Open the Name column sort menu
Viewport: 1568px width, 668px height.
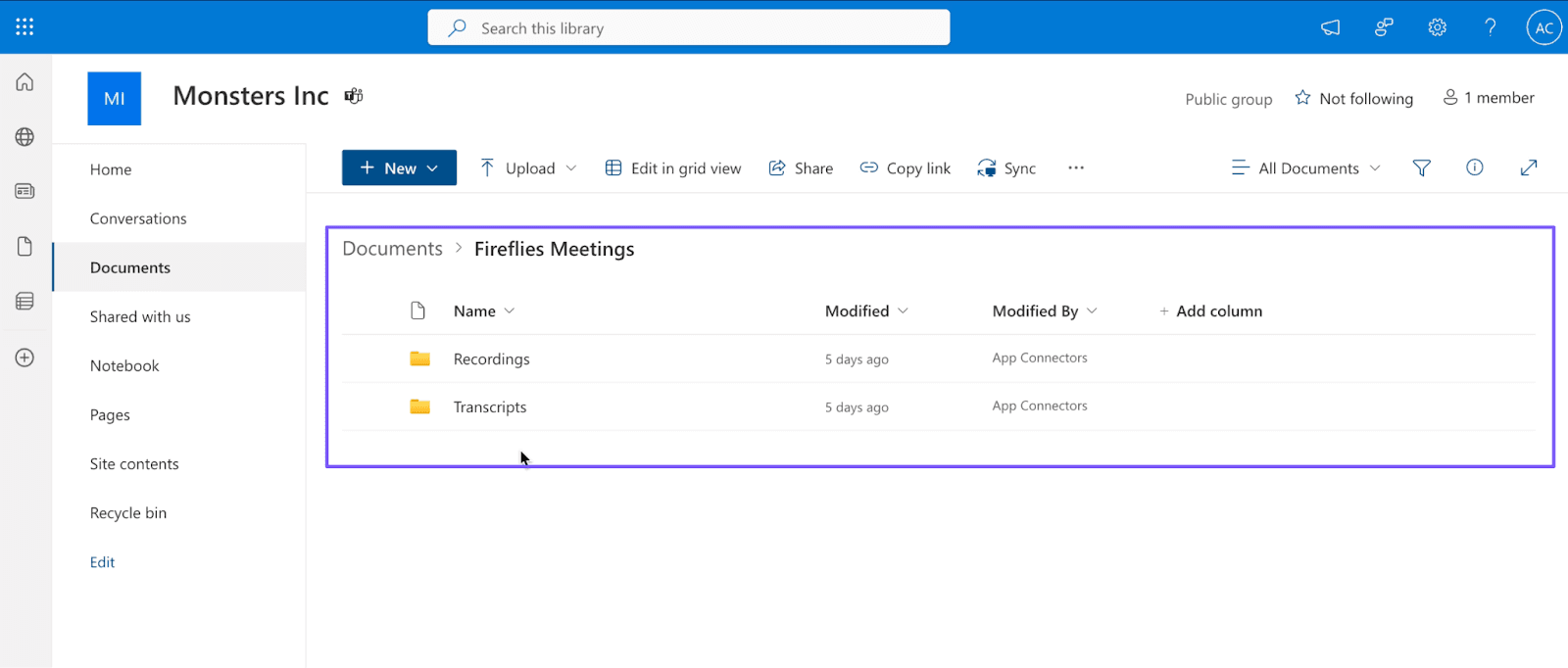484,310
